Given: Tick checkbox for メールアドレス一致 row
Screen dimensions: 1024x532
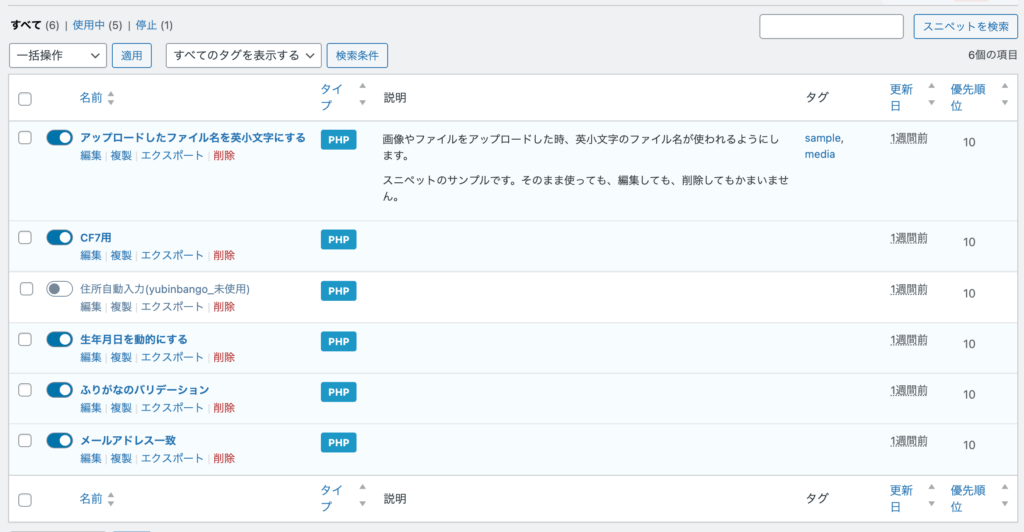Looking at the screenshot, I should (x=25, y=440).
